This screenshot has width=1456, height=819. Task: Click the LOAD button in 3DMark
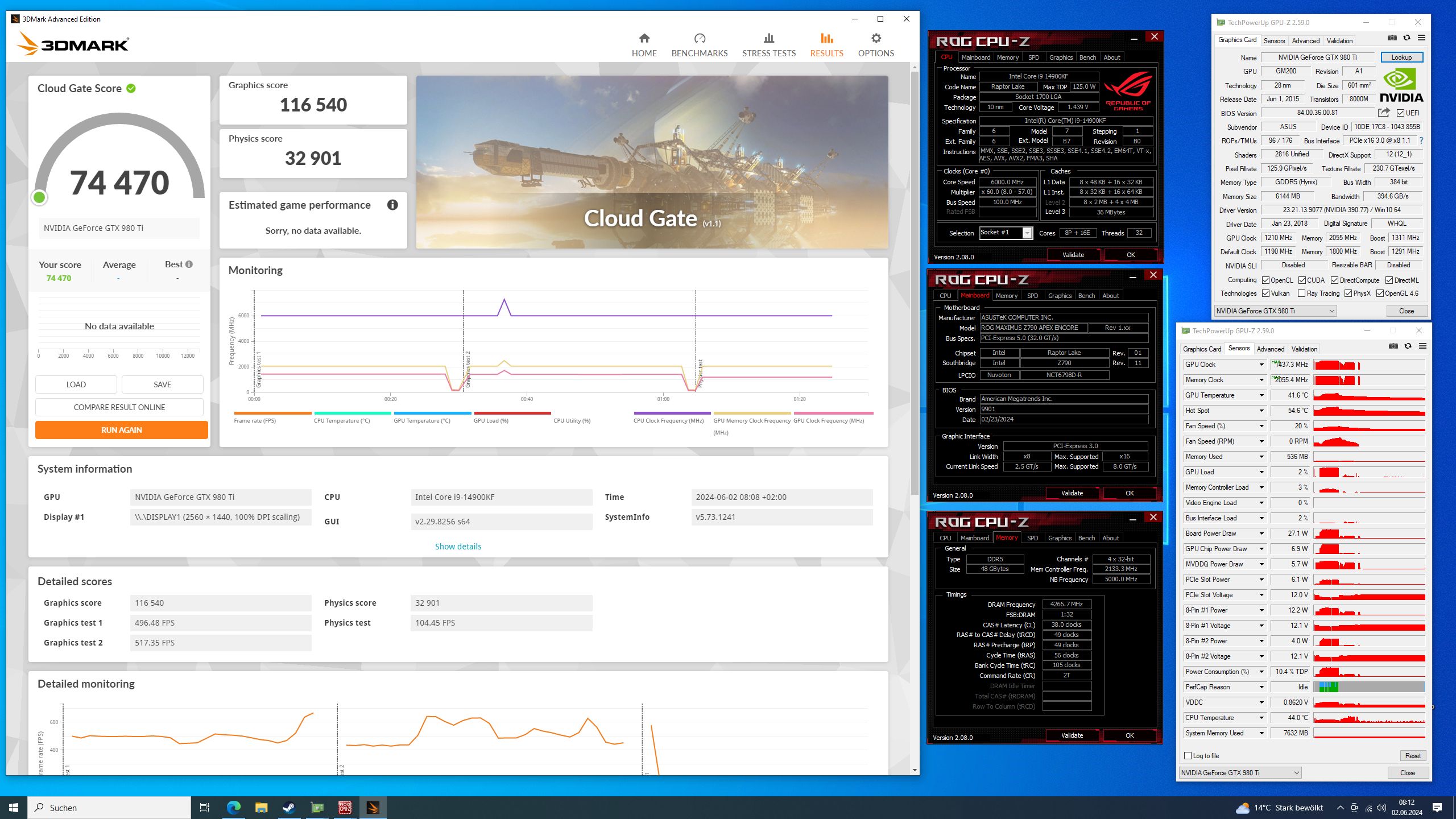76,384
